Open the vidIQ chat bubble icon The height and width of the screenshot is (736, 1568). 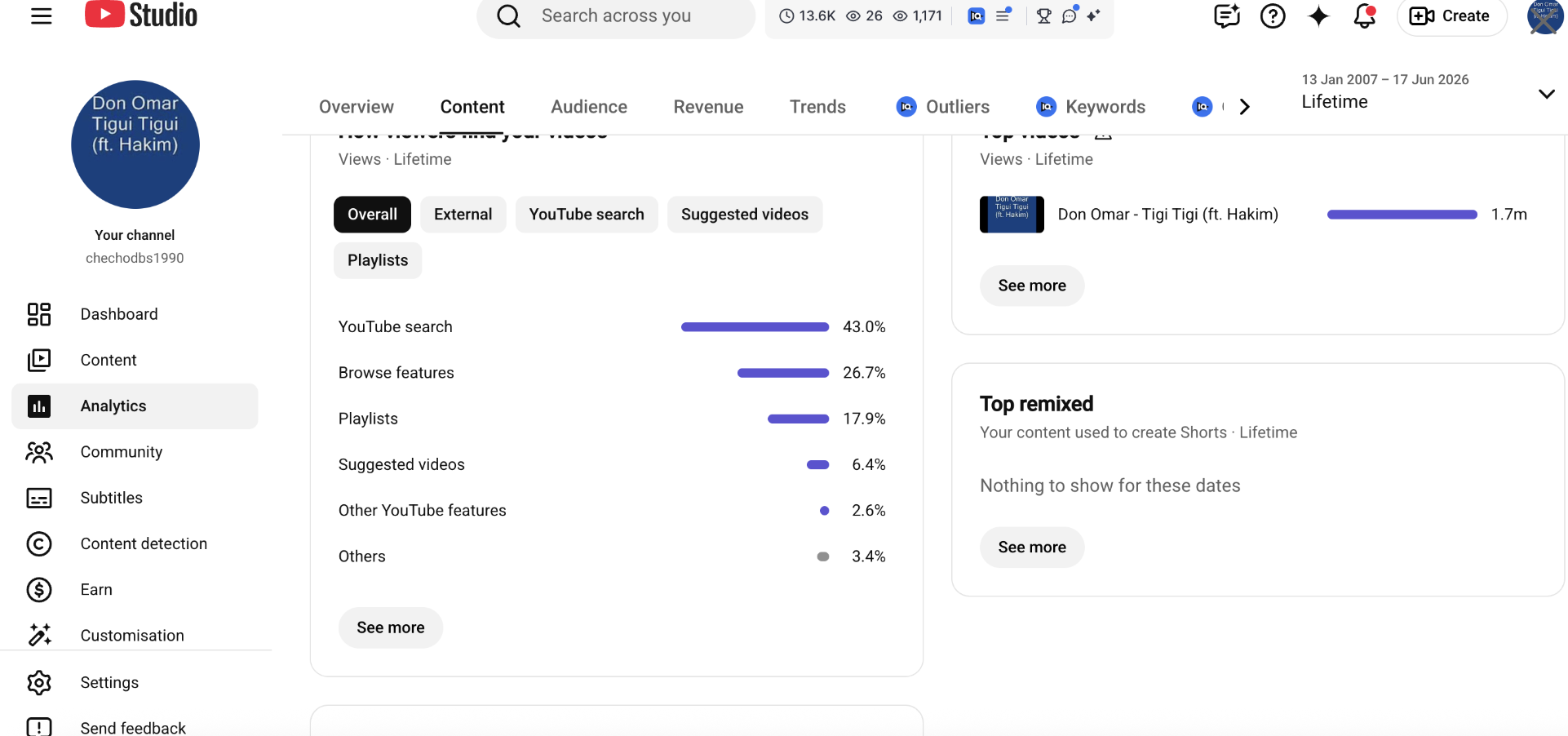(1070, 15)
